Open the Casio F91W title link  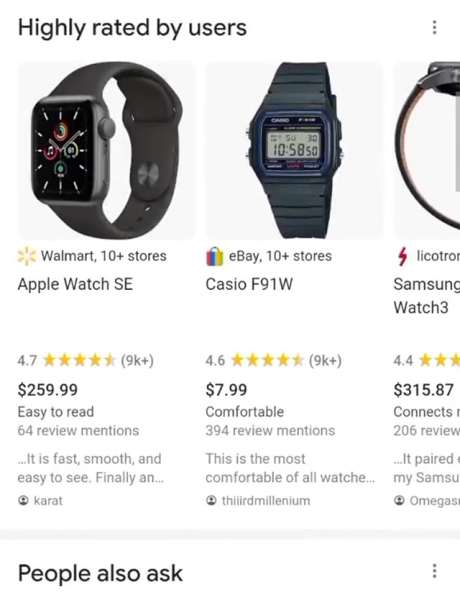click(x=249, y=284)
